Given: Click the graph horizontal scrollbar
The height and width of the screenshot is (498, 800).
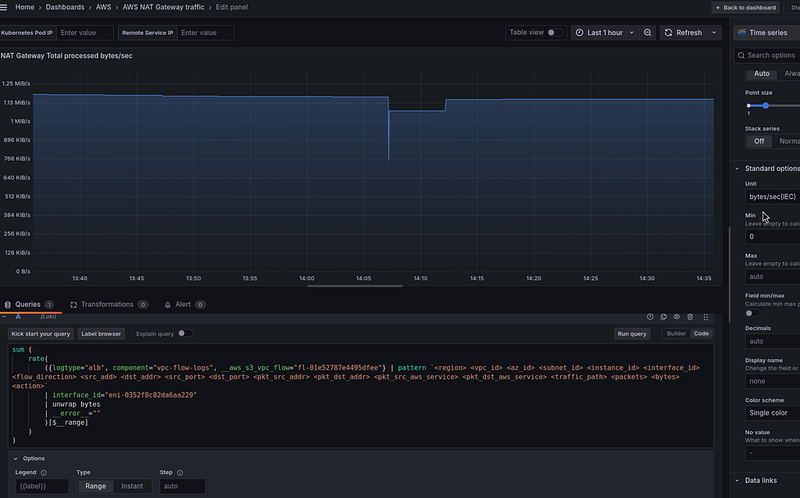Looking at the screenshot, I should (355, 286).
